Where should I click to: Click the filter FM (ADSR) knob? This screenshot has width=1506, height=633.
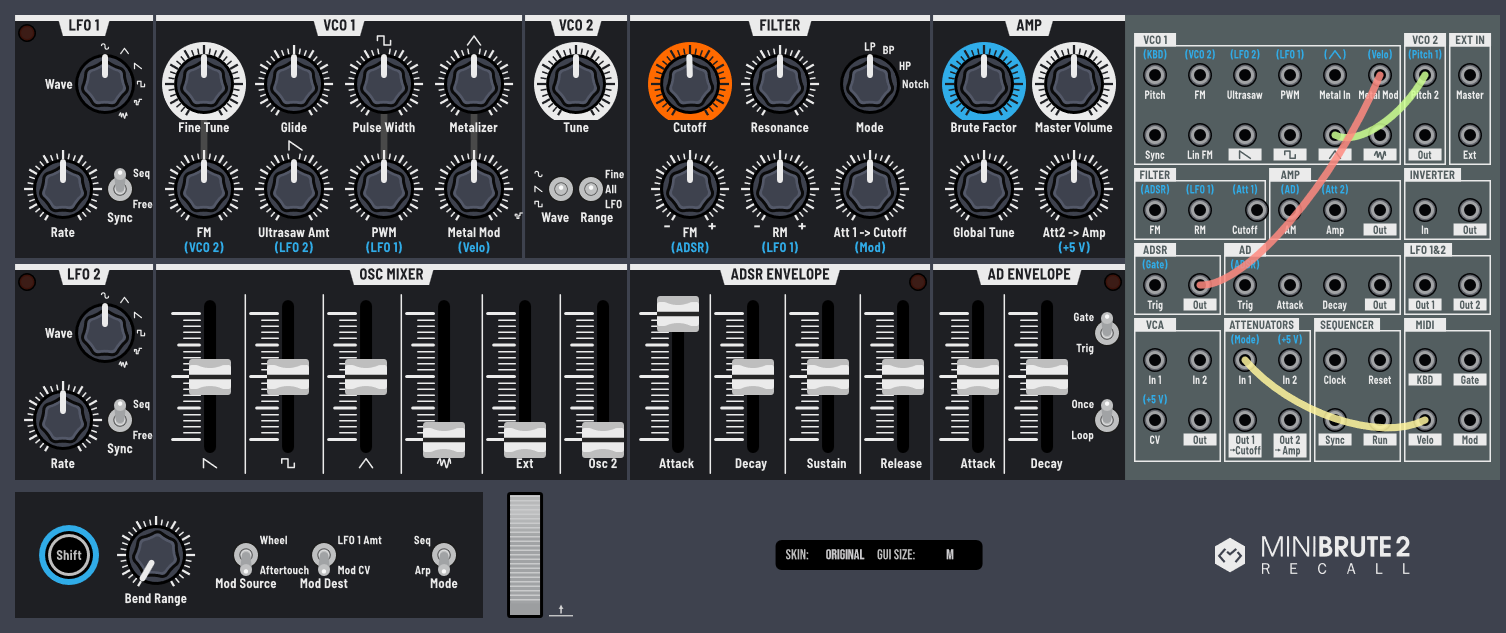pos(690,187)
